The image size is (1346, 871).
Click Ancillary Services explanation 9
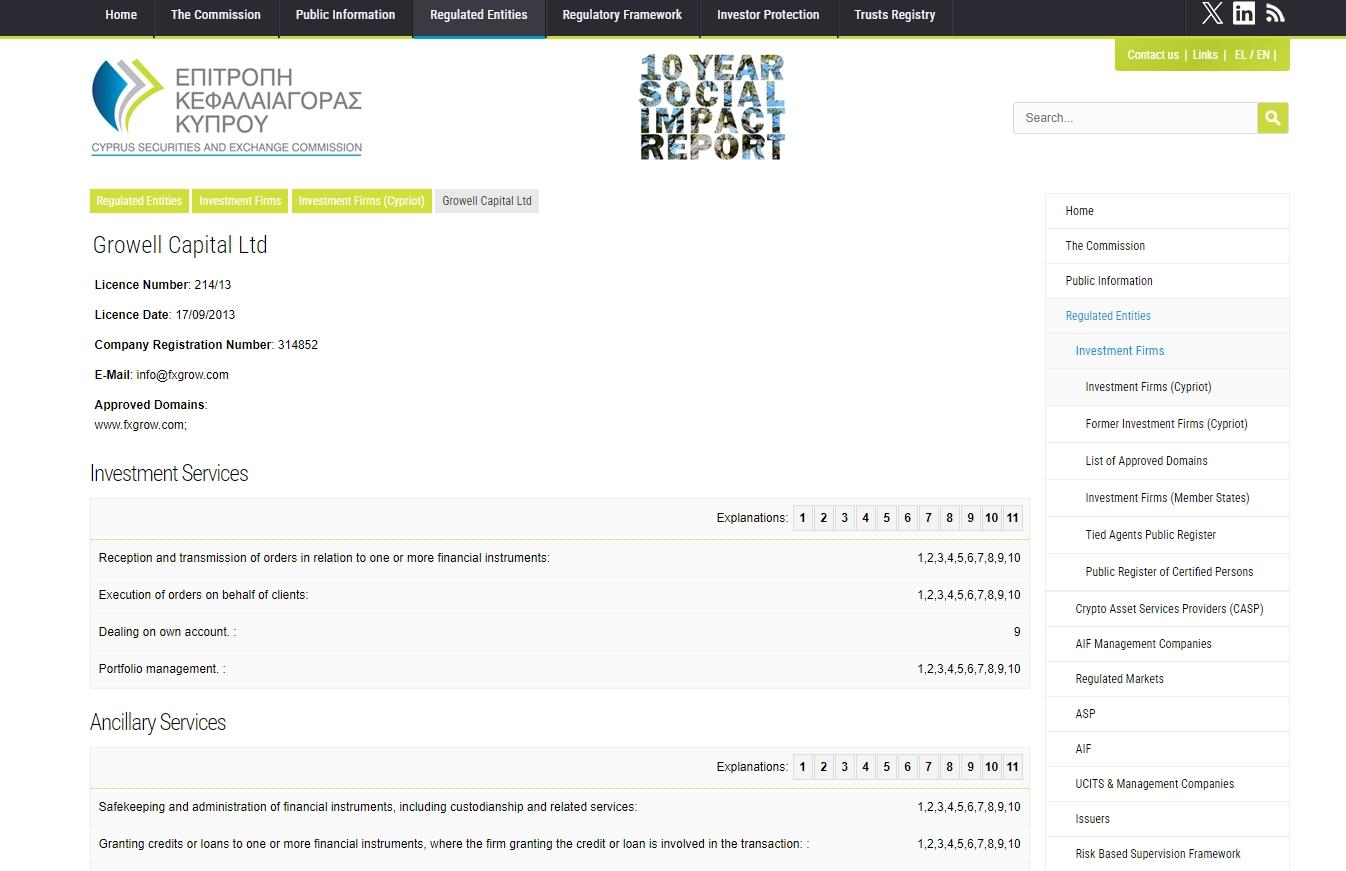coord(970,767)
